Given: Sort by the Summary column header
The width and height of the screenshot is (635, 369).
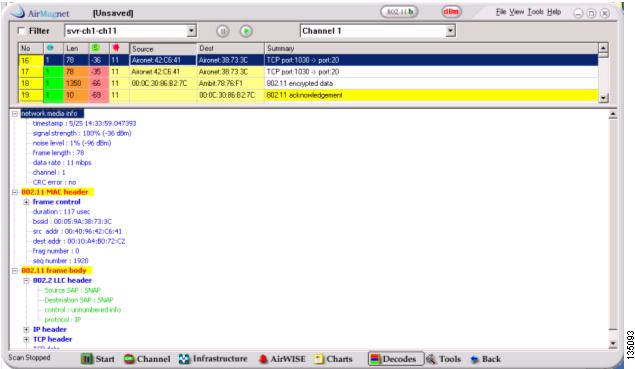Looking at the screenshot, I should (x=431, y=49).
